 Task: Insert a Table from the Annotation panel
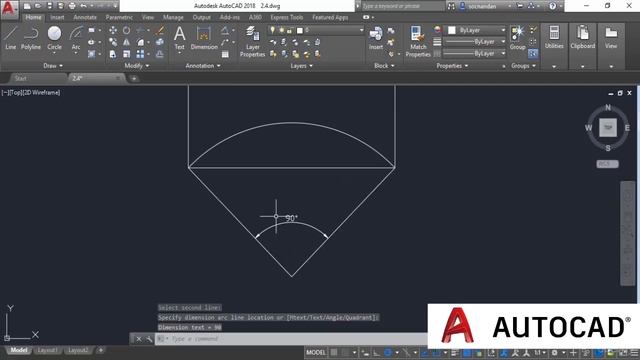click(225, 54)
